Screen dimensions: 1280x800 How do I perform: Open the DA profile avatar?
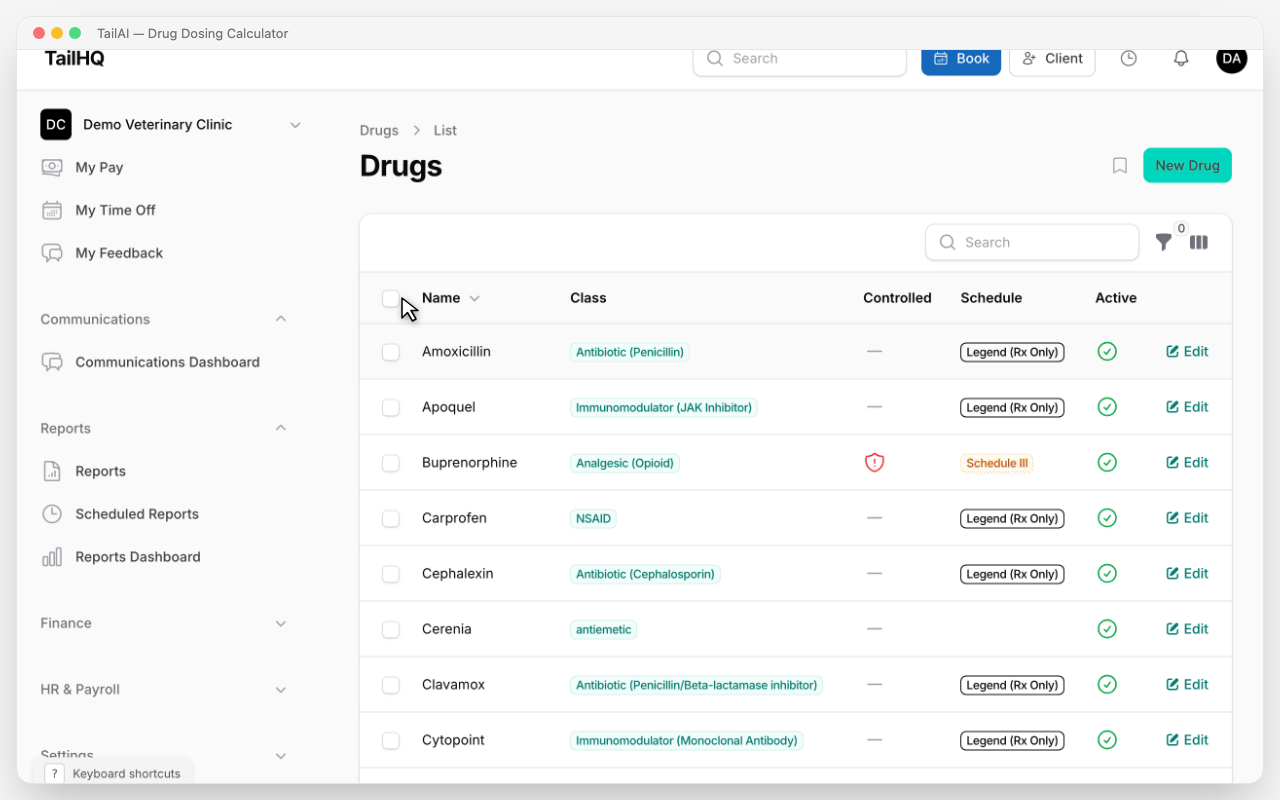(1231, 59)
